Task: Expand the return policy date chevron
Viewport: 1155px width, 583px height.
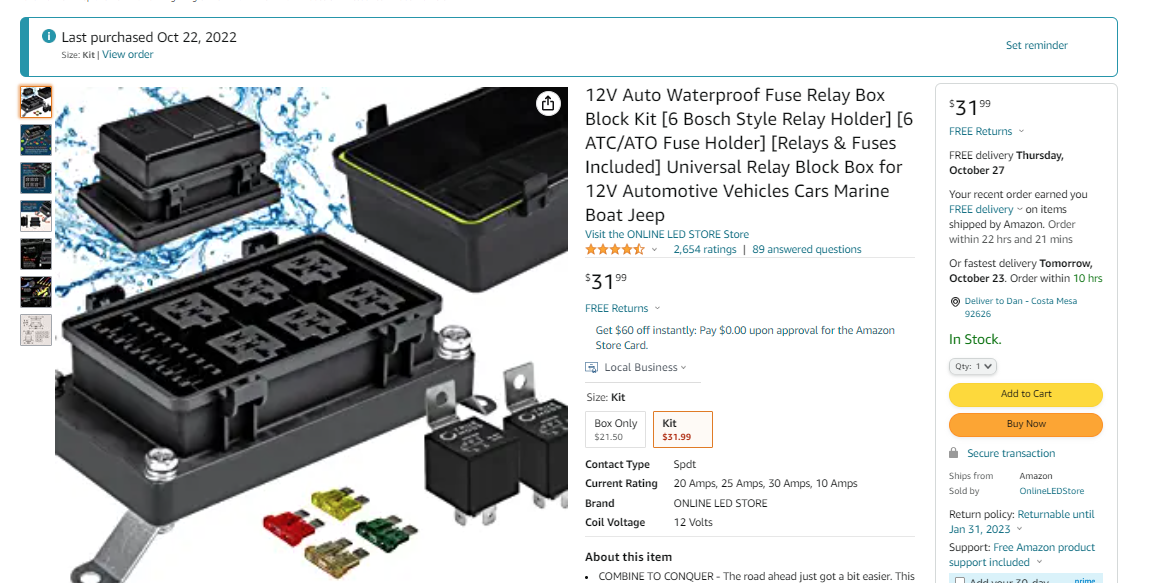Action: coord(1019,529)
